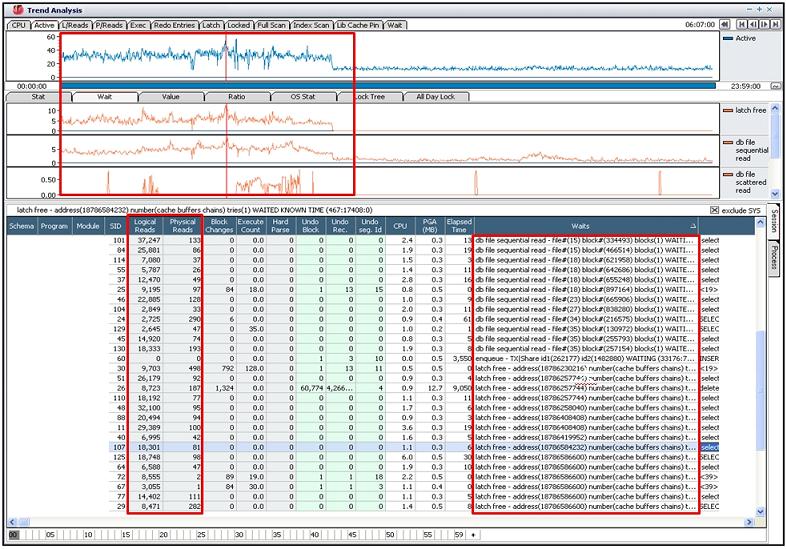Image resolution: width=787 pixels, height=549 pixels.
Task: Switch to the Ratio sub-tab
Action: 237,97
